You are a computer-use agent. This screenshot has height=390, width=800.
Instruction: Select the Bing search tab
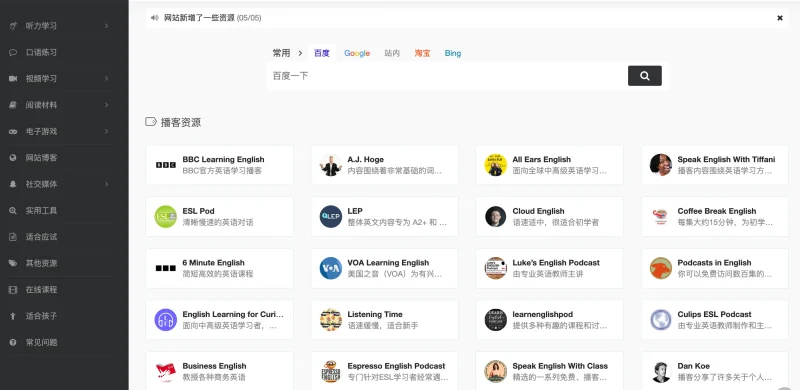(453, 53)
